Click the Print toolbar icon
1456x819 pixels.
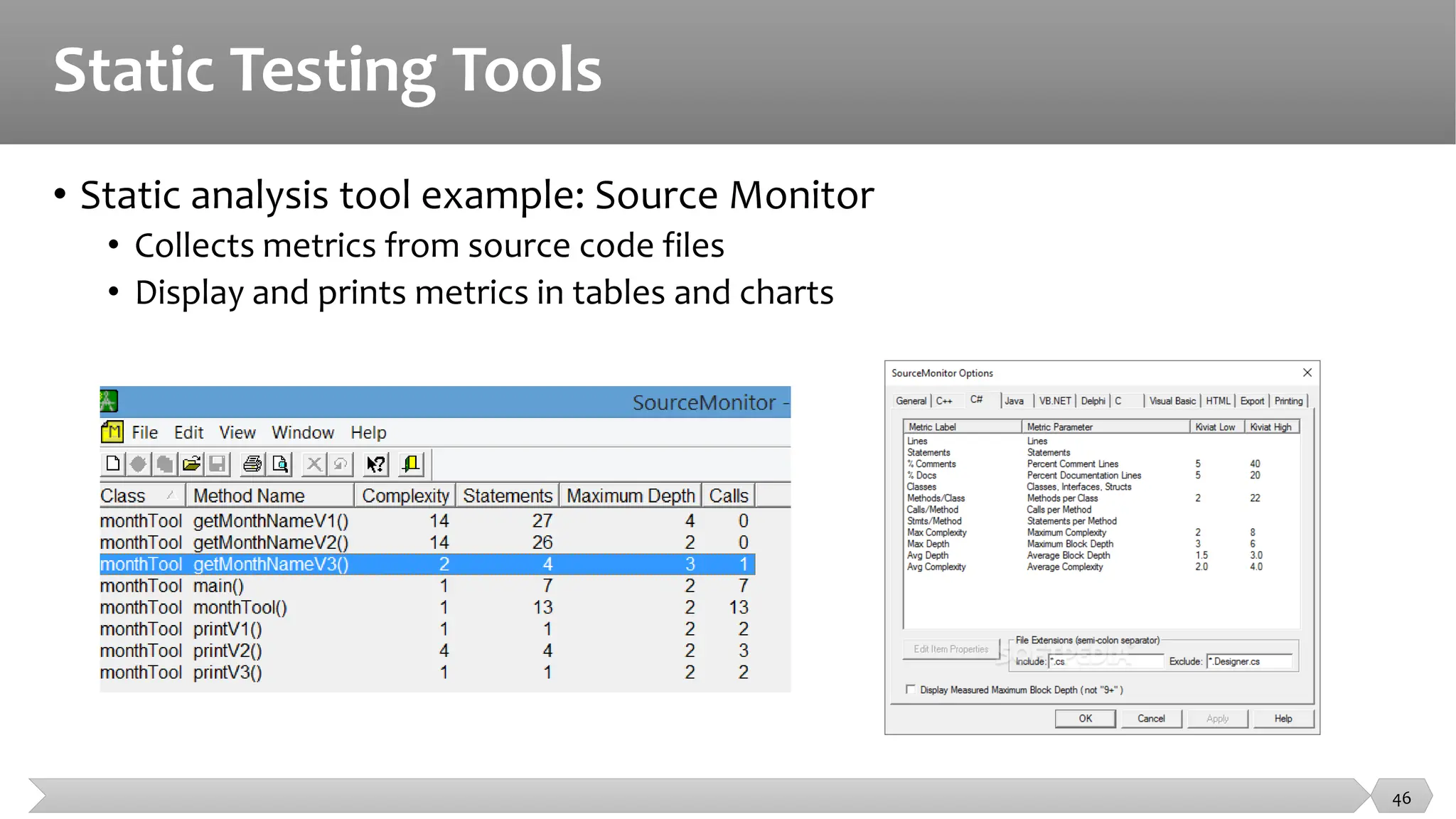click(252, 464)
